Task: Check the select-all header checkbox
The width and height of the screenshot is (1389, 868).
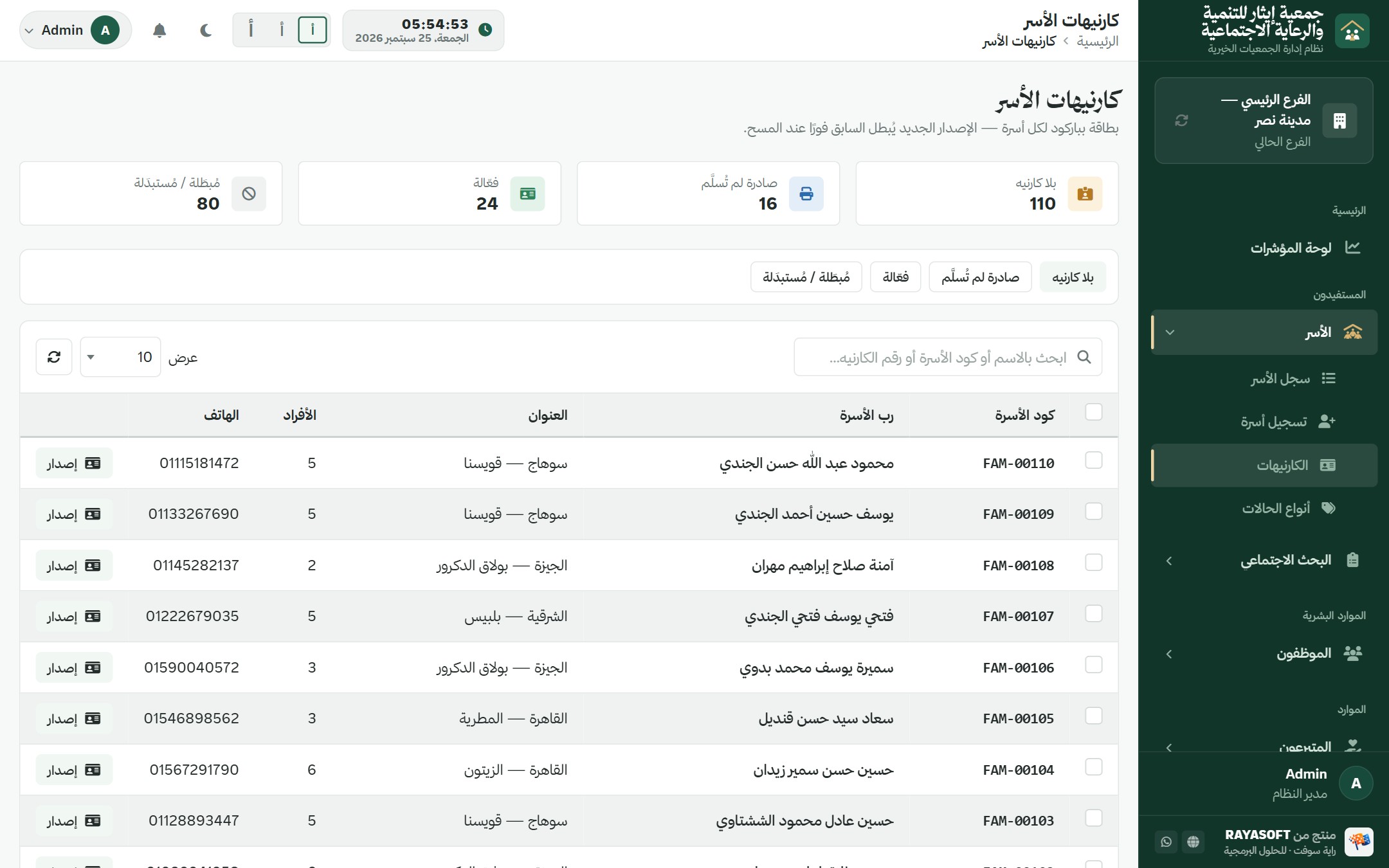Action: point(1094,411)
